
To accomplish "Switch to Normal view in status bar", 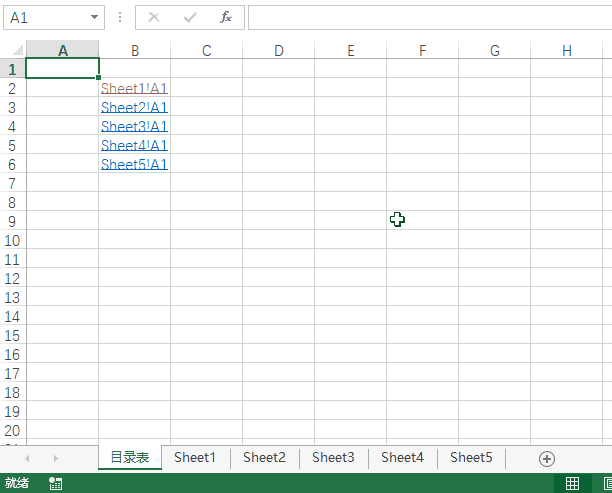I will (x=572, y=483).
